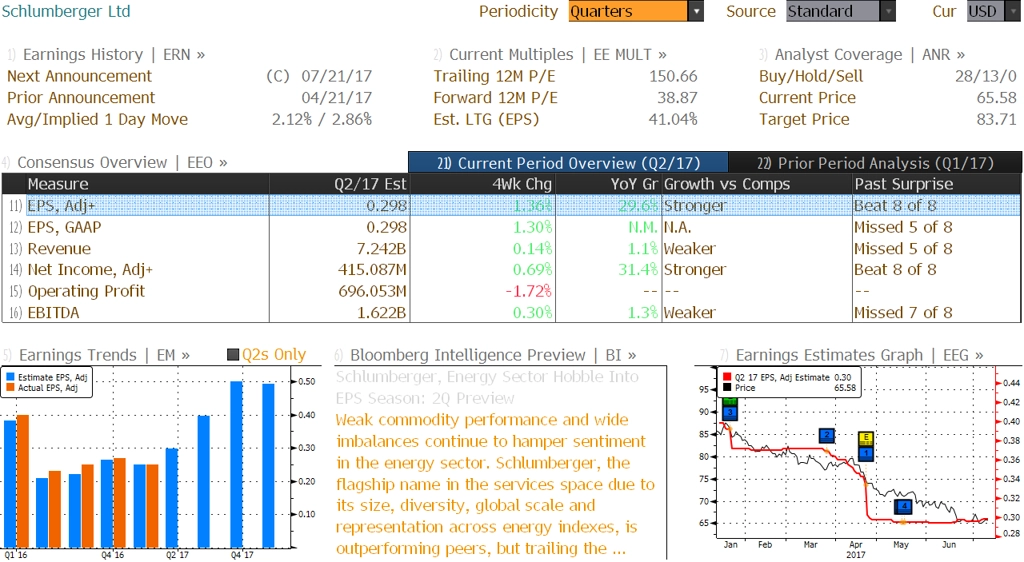
Task: Select the EBITDA measure row
Action: point(511,313)
